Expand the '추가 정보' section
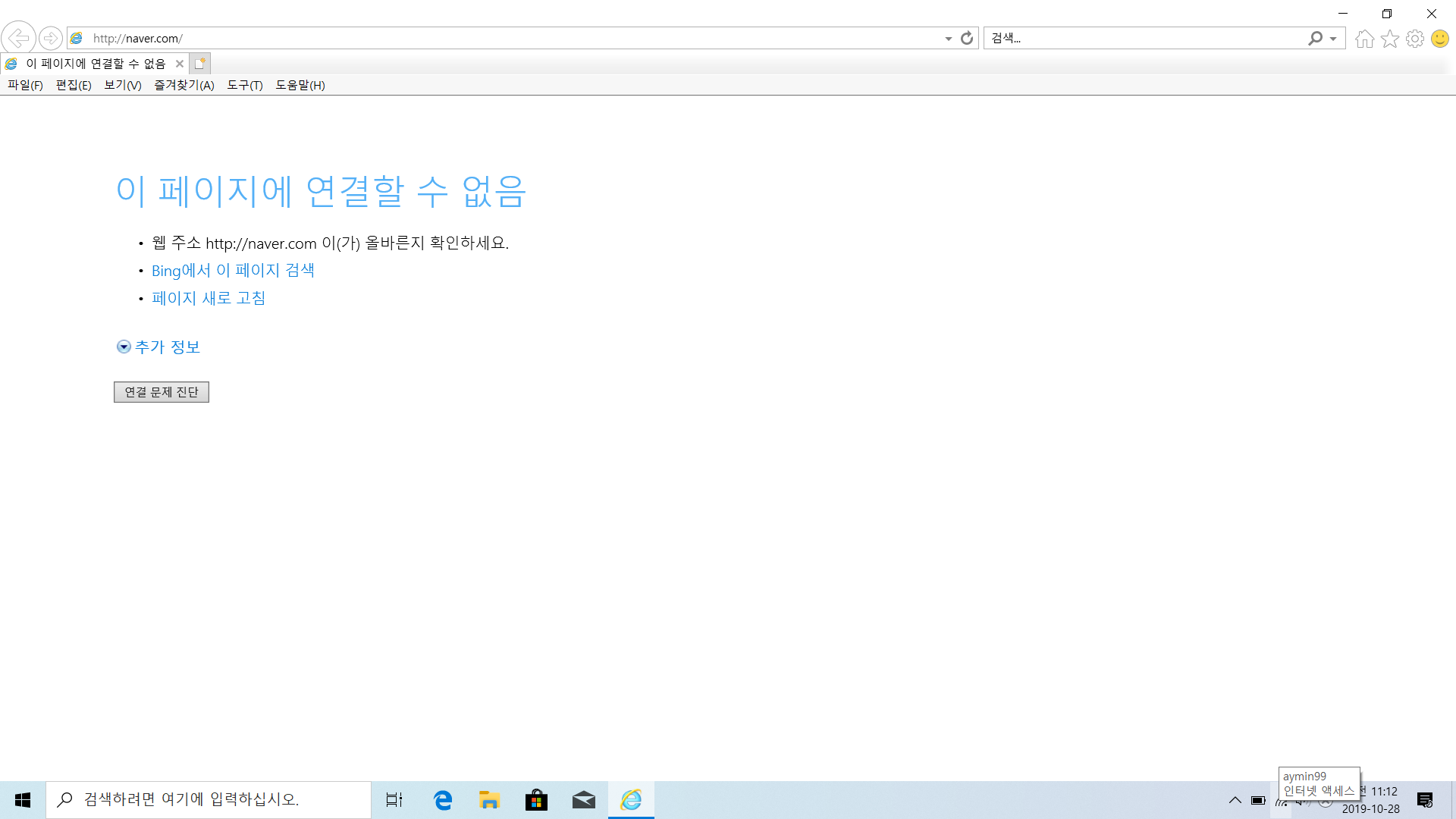The image size is (1456, 819). tap(158, 347)
